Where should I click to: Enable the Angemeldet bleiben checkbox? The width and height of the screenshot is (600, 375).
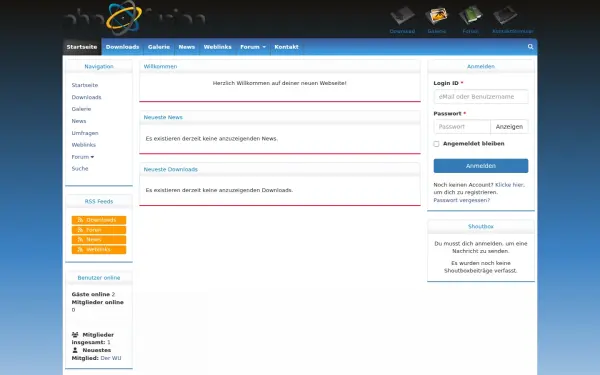point(436,144)
